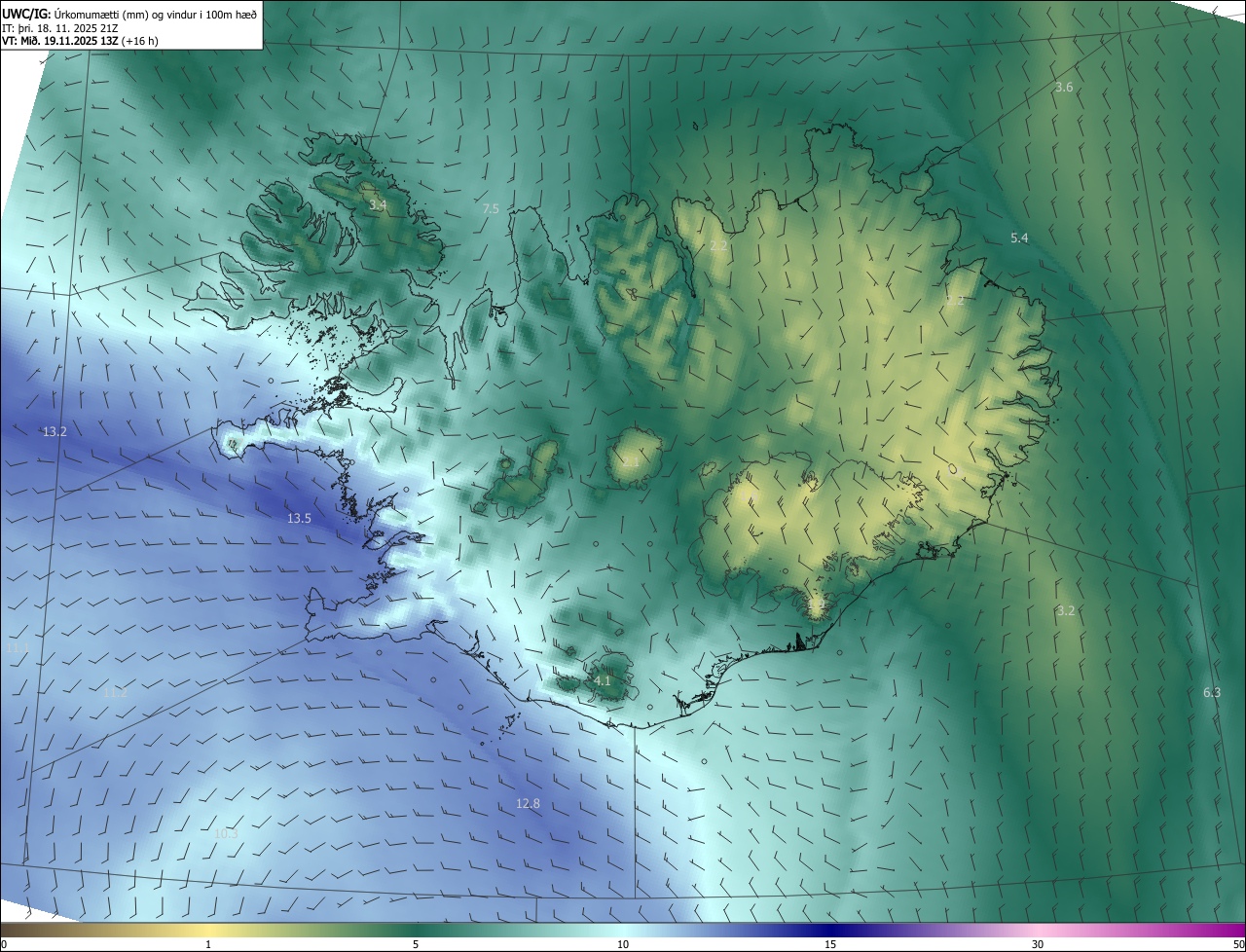
Task: Click the 6.3 value label on the map
Action: pyautogui.click(x=1212, y=693)
